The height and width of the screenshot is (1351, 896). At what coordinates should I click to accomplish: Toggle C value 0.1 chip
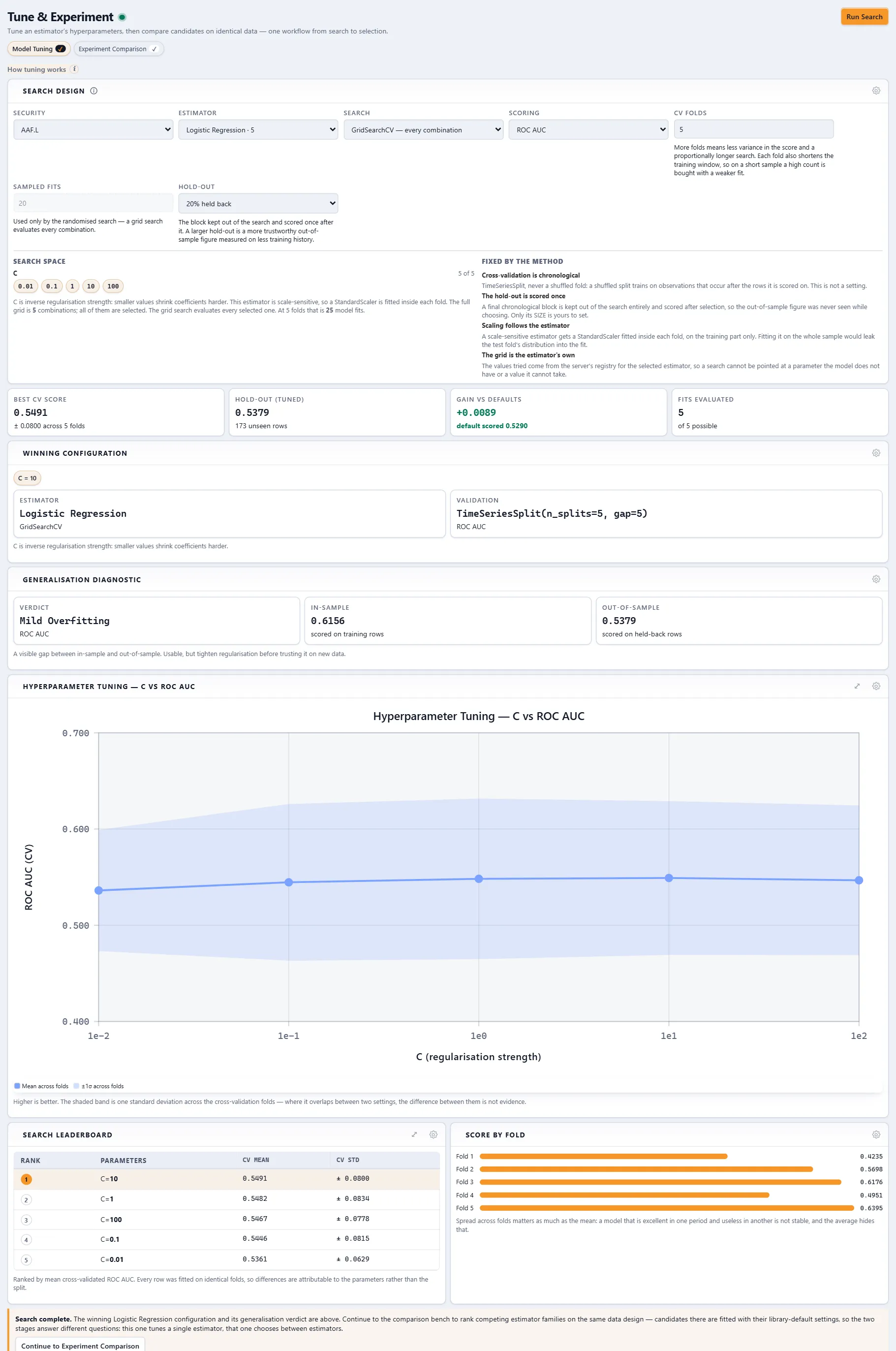(x=52, y=286)
